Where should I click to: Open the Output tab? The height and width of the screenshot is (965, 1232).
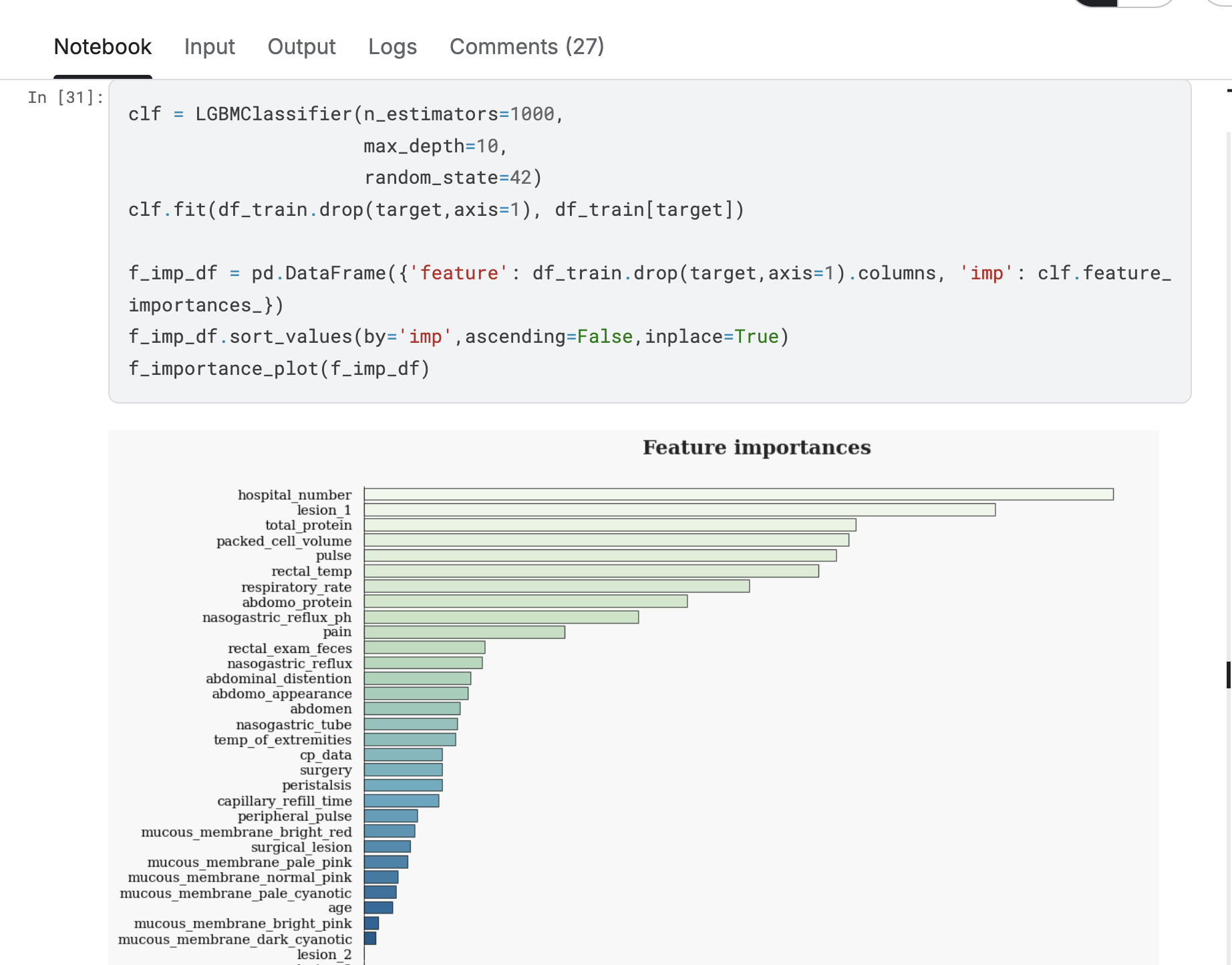pyautogui.click(x=301, y=47)
